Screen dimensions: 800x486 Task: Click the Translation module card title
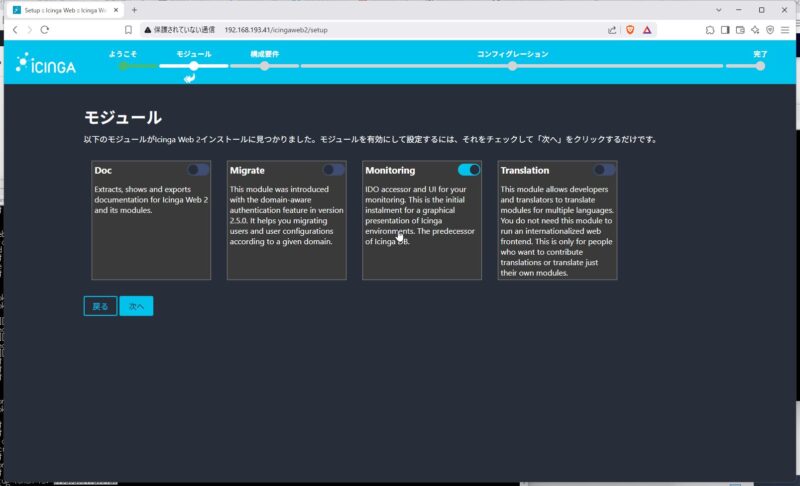[x=524, y=170]
